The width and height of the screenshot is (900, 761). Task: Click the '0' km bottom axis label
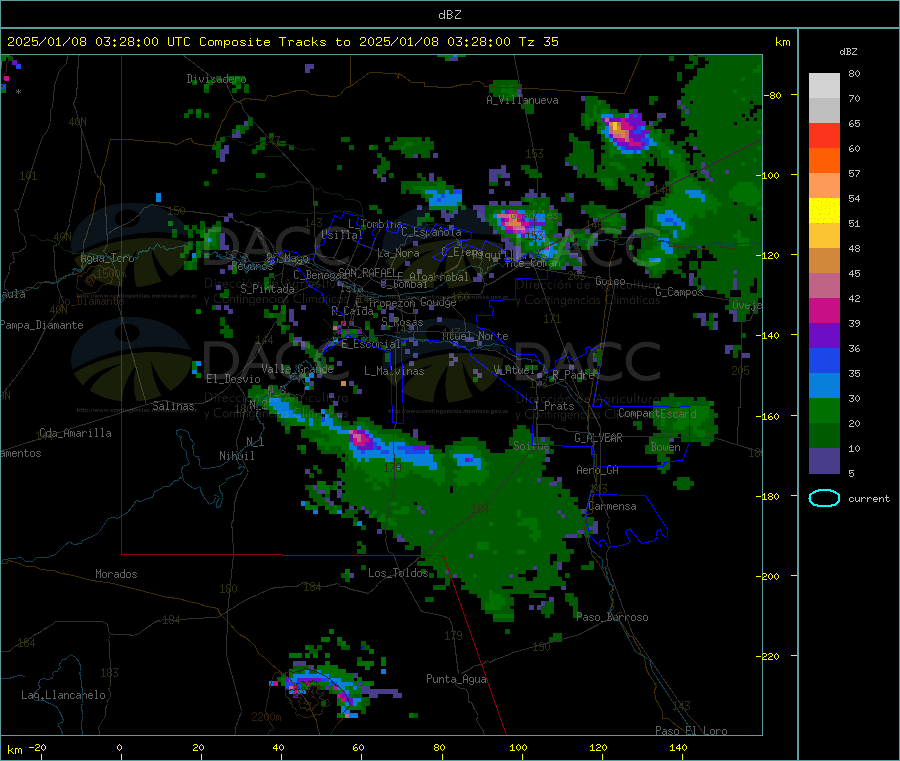click(119, 747)
